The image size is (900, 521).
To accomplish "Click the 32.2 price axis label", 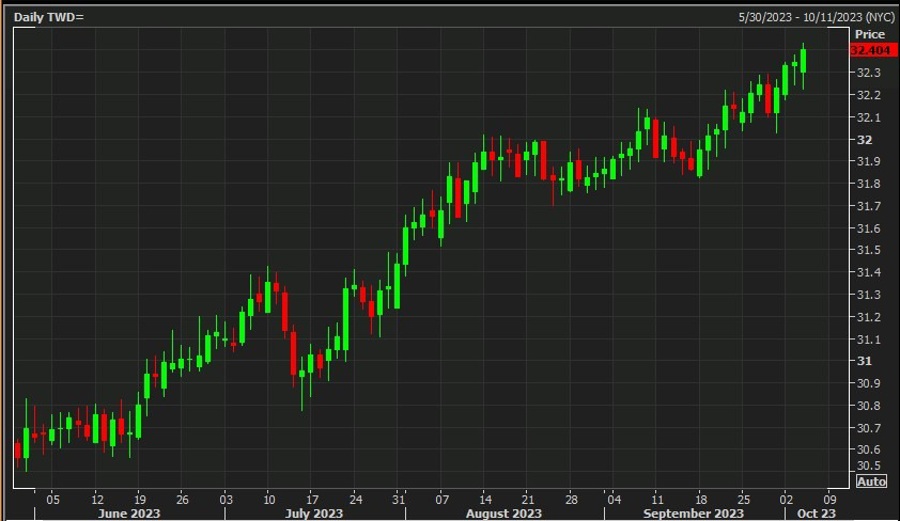I will click(x=868, y=95).
